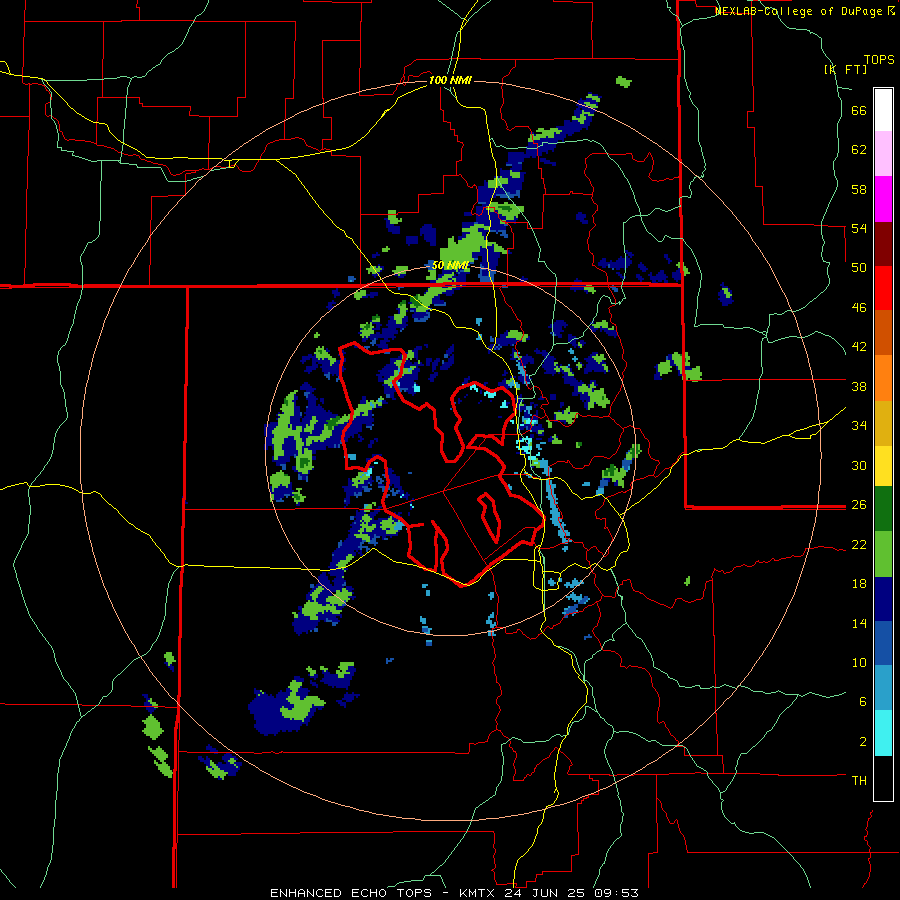The height and width of the screenshot is (900, 900).
Task: Click the K FT units label
Action: [845, 69]
